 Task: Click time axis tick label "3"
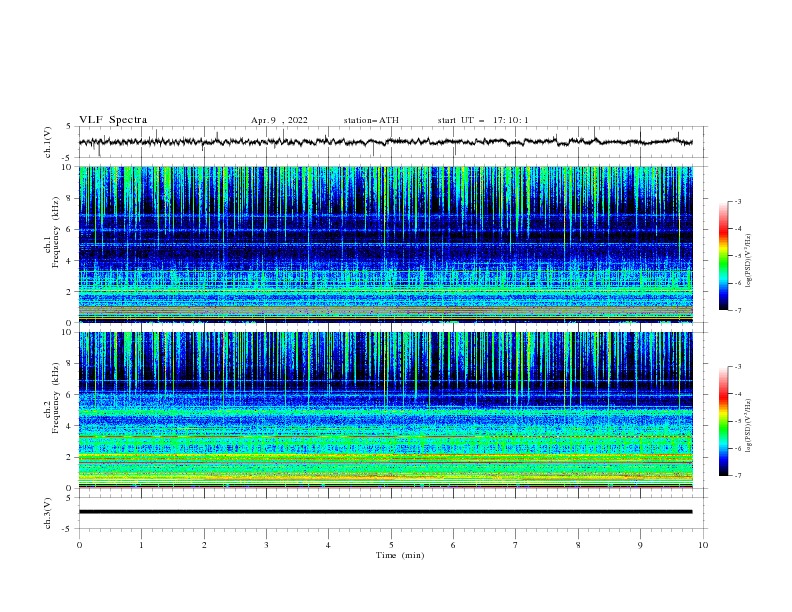pyautogui.click(x=266, y=545)
